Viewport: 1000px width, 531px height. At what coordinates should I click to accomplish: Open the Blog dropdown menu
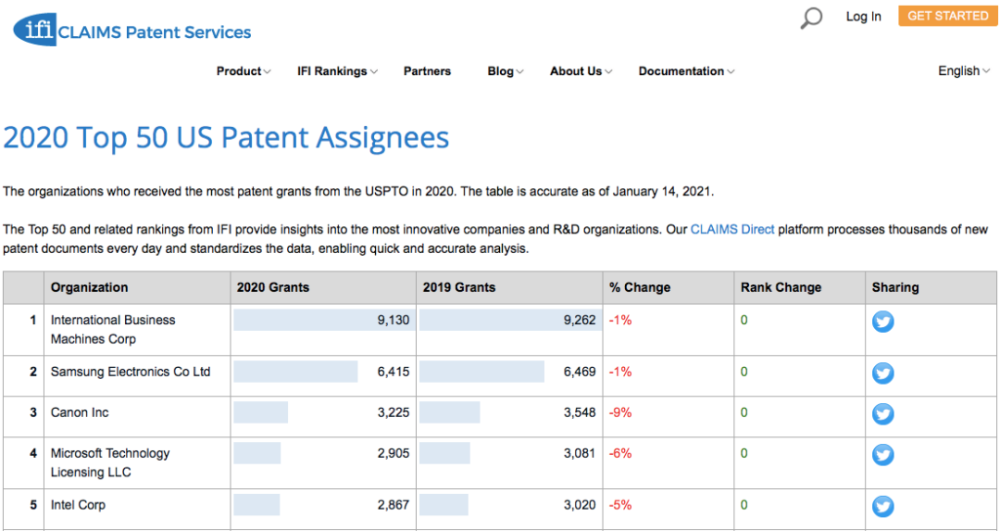coord(506,71)
